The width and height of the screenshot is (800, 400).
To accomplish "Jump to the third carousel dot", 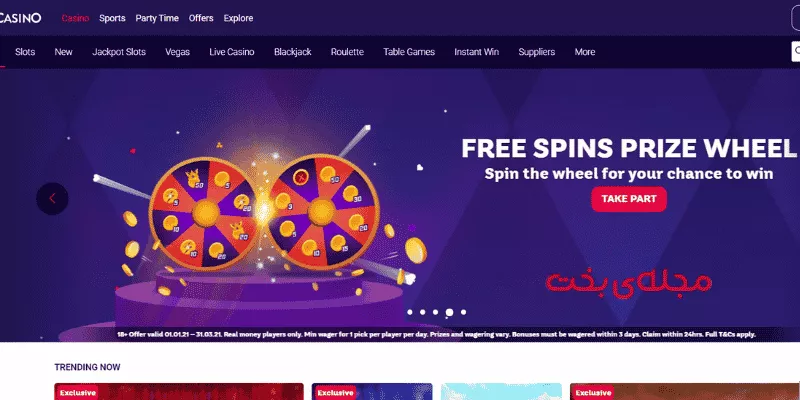I will pos(435,312).
